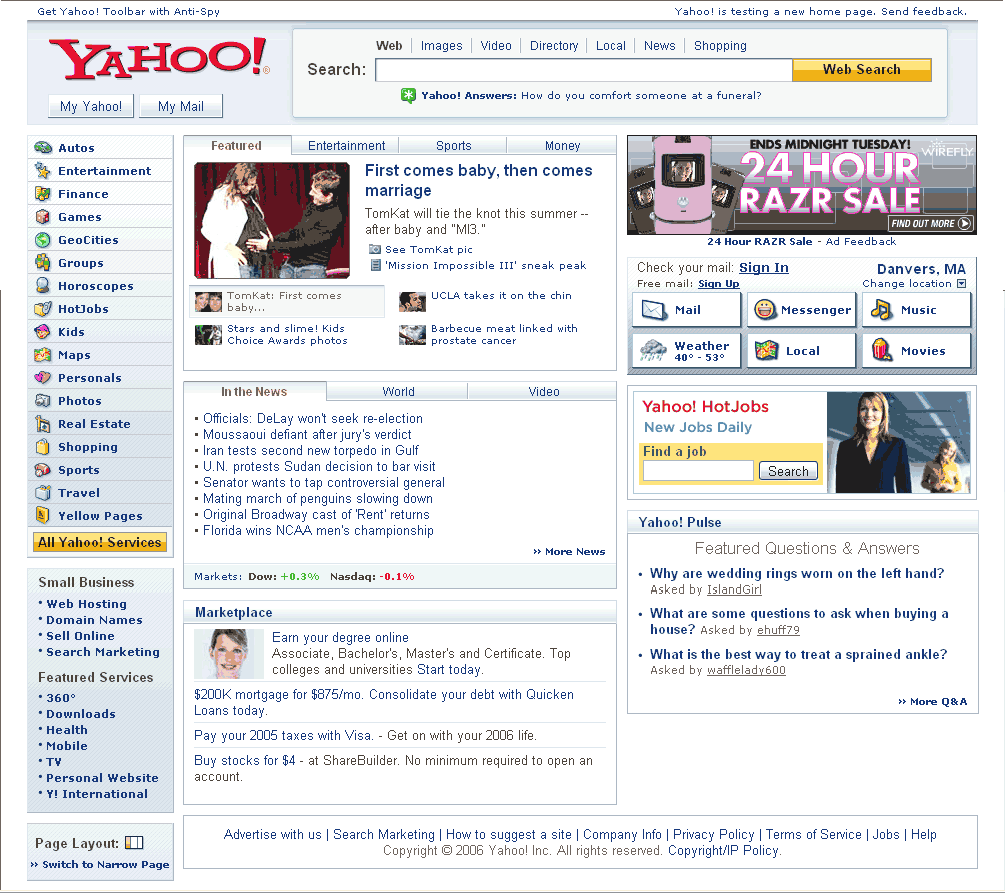Click the Find a job input field
1005x893 pixels.
pyautogui.click(x=698, y=471)
